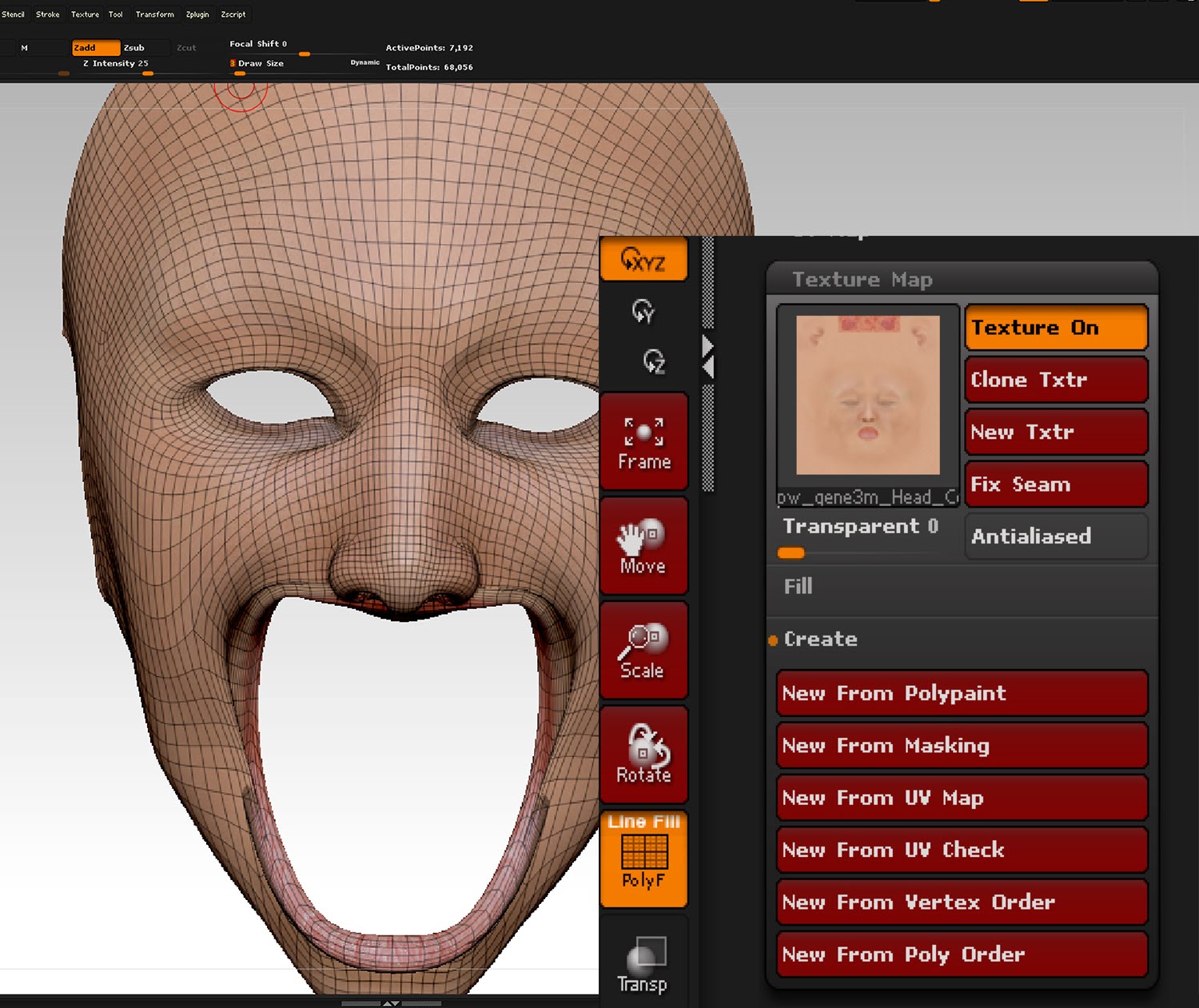
Task: Collapse the Texture Map panel header
Action: coord(862,280)
